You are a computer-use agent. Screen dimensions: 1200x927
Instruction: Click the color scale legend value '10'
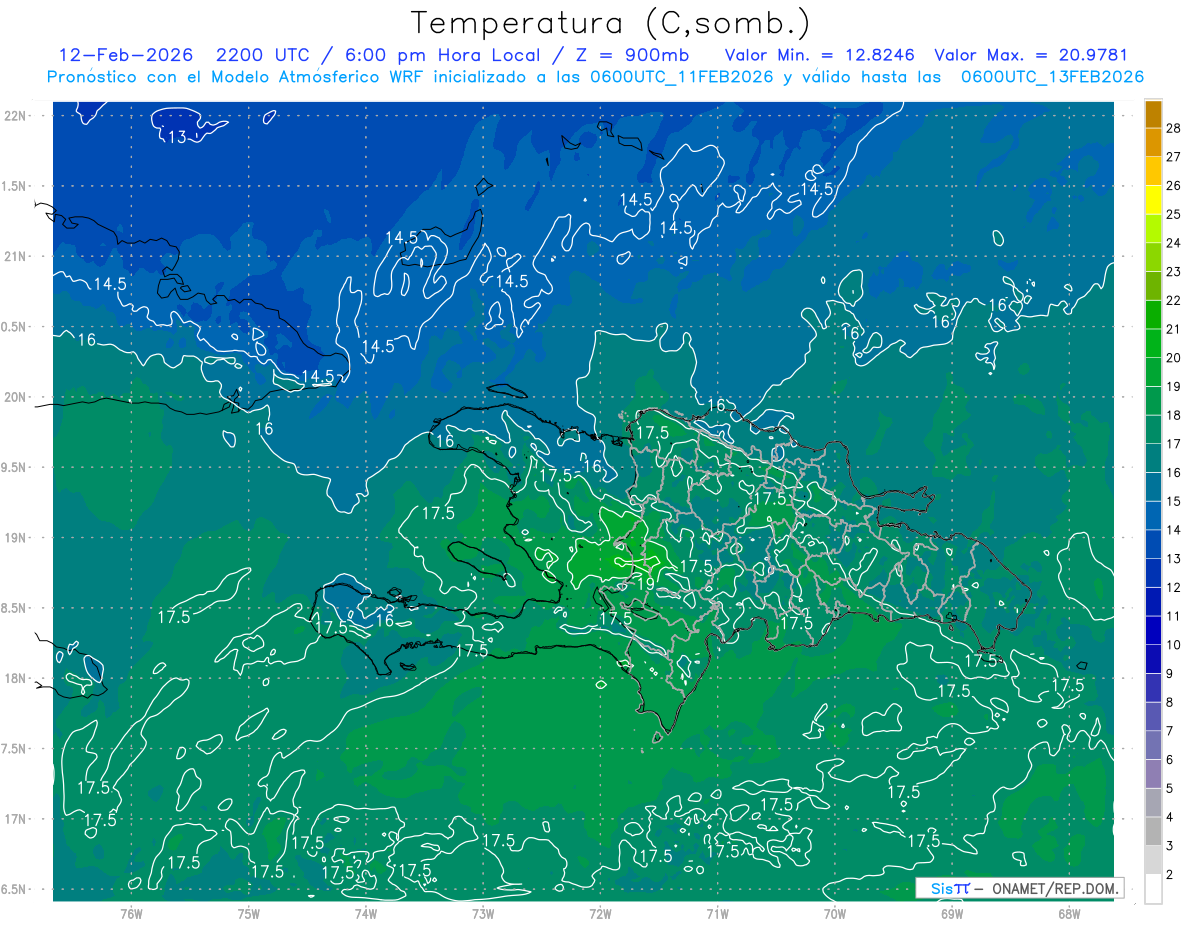click(1174, 645)
